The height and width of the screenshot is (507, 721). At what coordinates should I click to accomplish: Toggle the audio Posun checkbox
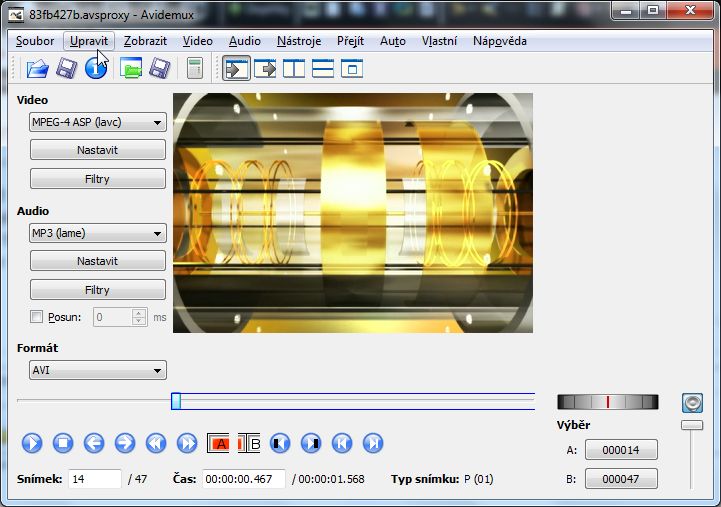[x=37, y=317]
